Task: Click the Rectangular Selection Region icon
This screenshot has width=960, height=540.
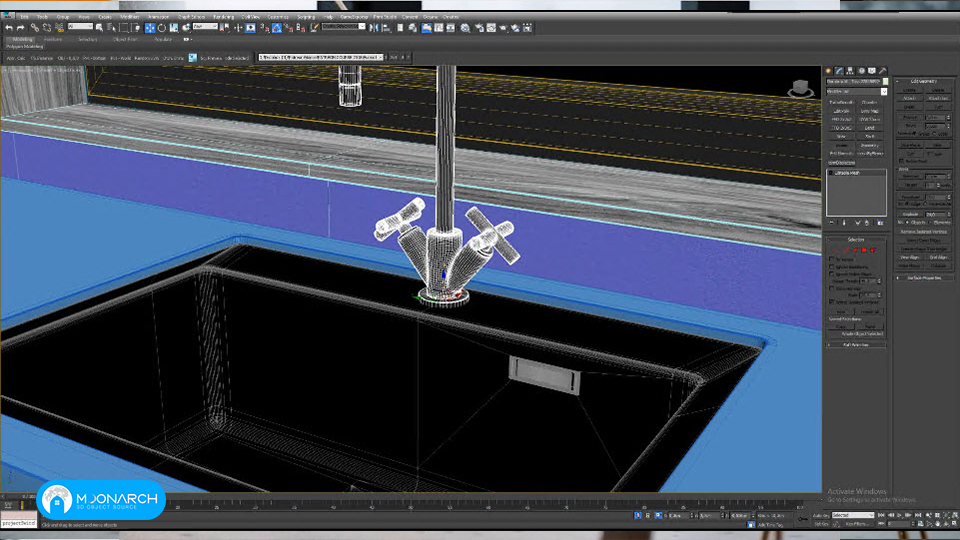Action: coord(124,28)
